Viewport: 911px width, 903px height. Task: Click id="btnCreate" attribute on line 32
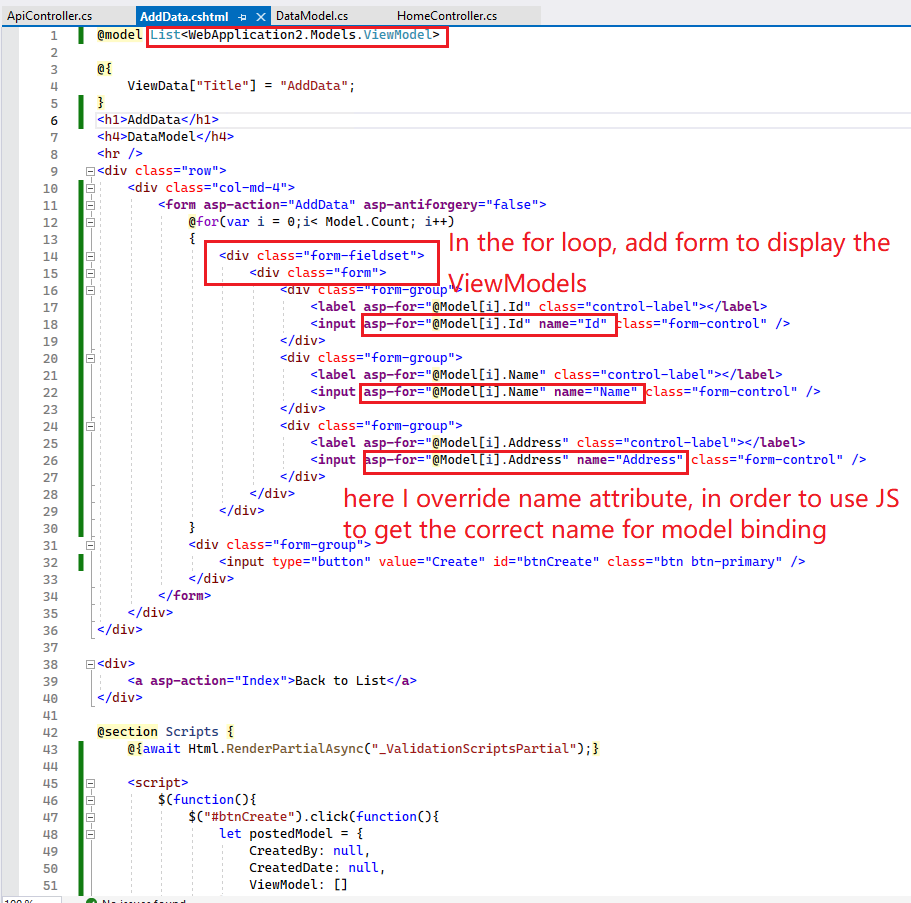[546, 561]
